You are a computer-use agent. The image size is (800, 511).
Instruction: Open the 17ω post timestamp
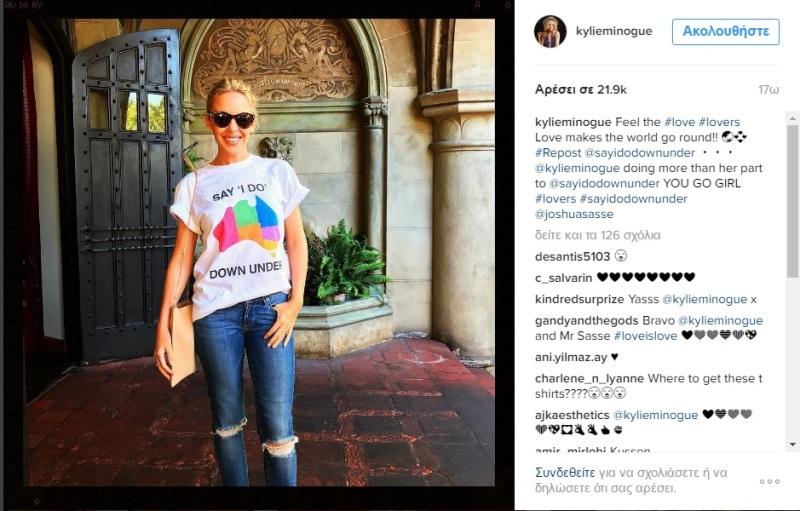click(x=768, y=90)
